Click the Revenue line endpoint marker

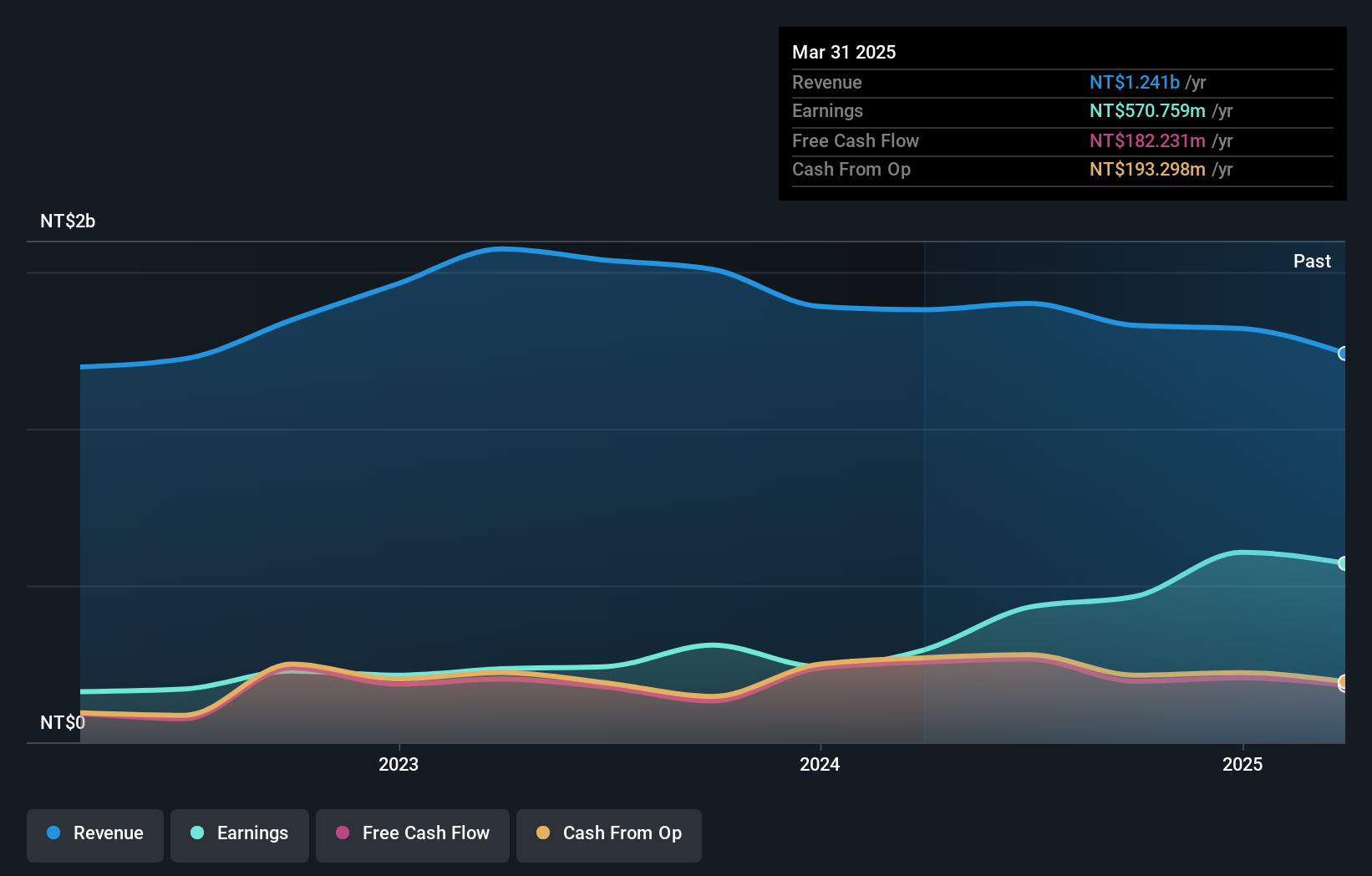coord(1344,354)
